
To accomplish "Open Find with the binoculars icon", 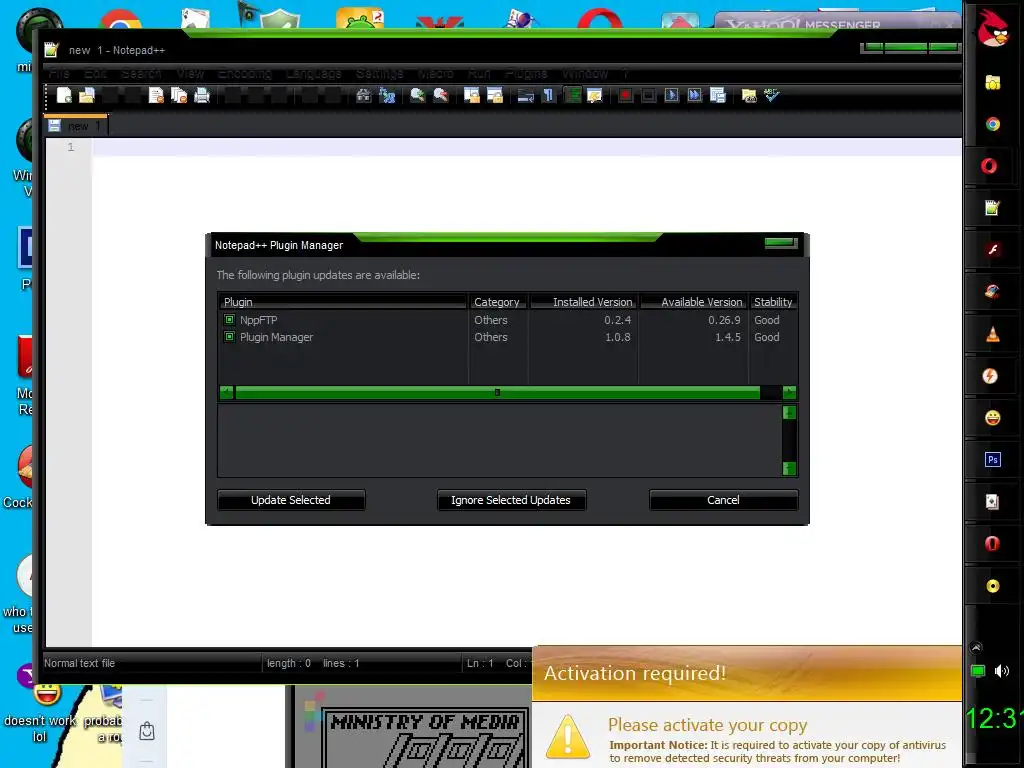I will tap(364, 95).
